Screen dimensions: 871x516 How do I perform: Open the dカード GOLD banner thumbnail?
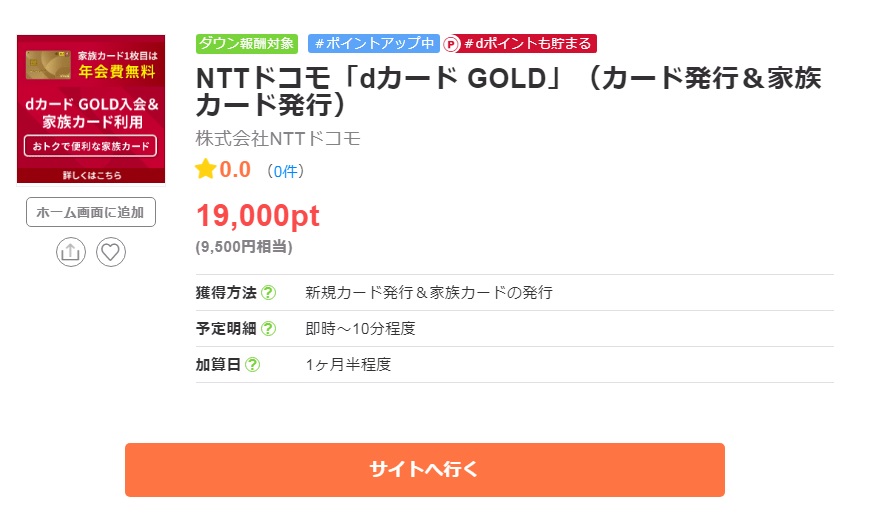click(x=91, y=109)
